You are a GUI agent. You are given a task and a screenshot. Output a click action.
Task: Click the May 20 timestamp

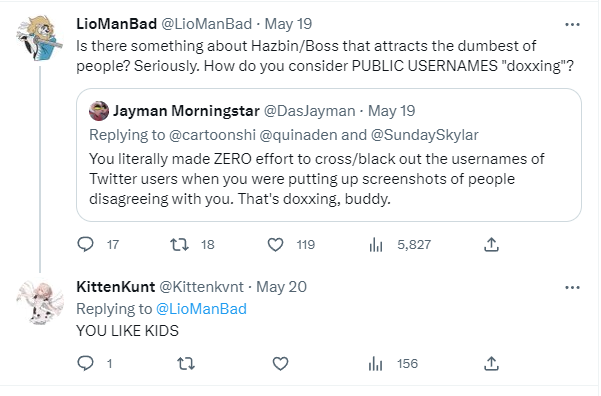click(x=281, y=287)
